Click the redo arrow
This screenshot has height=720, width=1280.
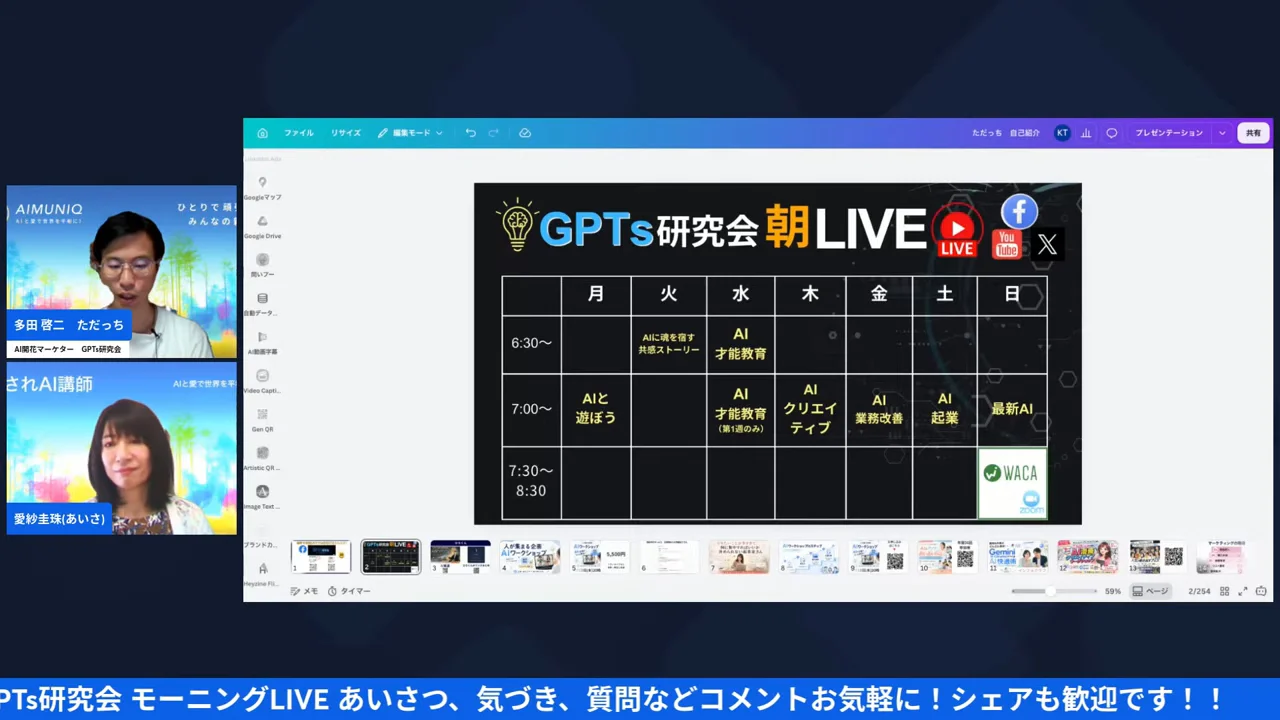493,133
